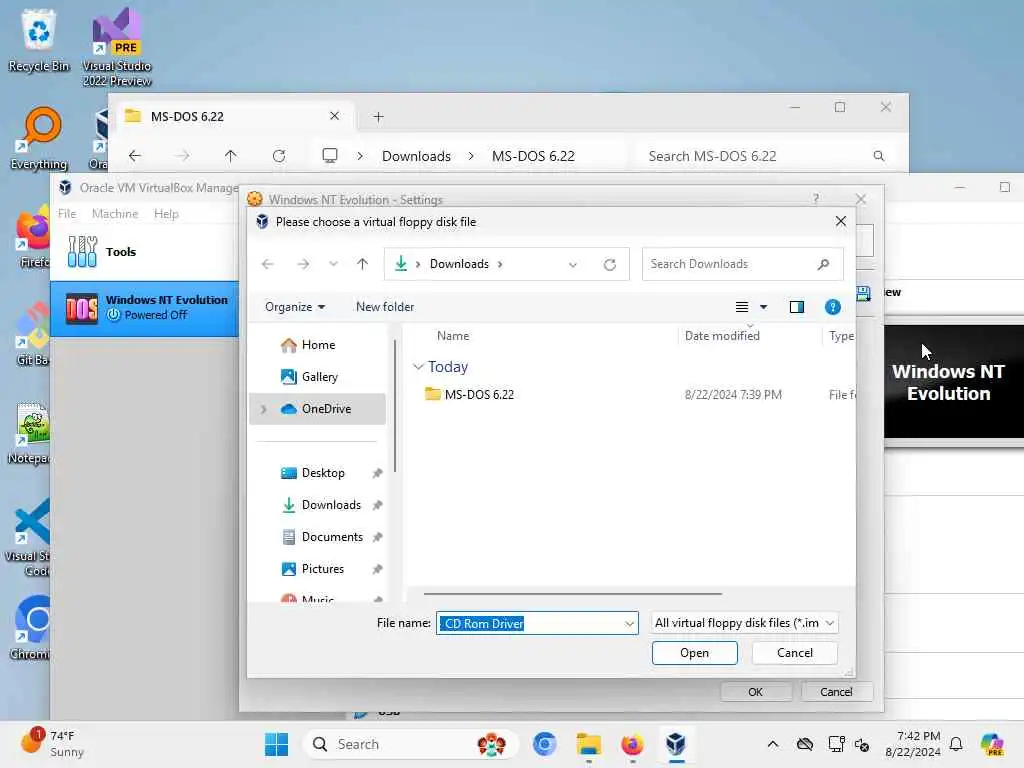Close the MS-DOS 6.22 Explorer tab
The height and width of the screenshot is (768, 1024).
click(334, 116)
